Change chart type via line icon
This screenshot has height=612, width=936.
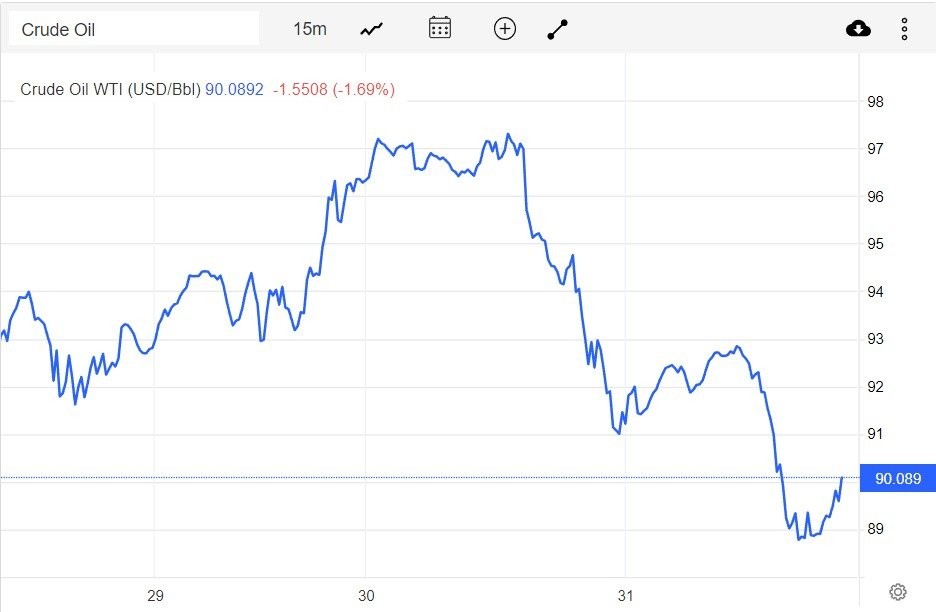(x=372, y=29)
